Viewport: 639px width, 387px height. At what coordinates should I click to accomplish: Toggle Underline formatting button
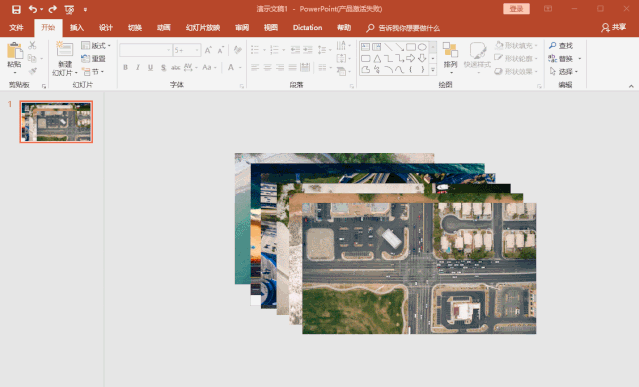click(150, 67)
